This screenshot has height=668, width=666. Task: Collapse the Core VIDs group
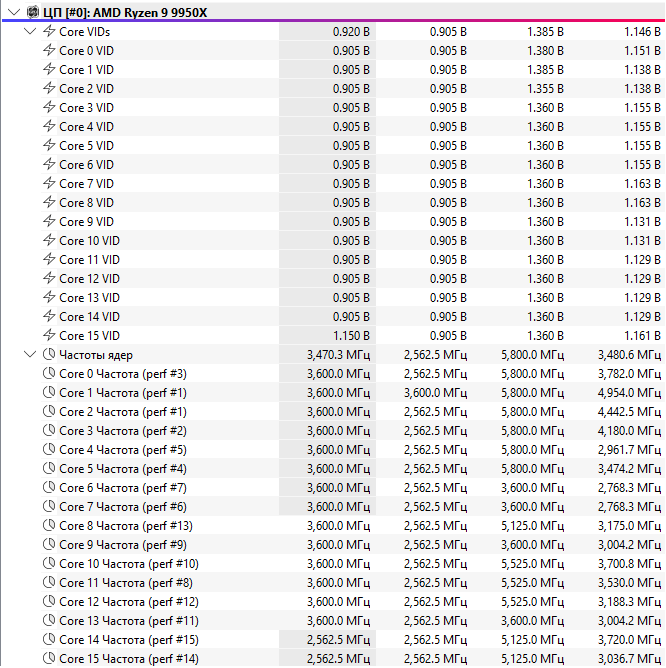pyautogui.click(x=30, y=31)
